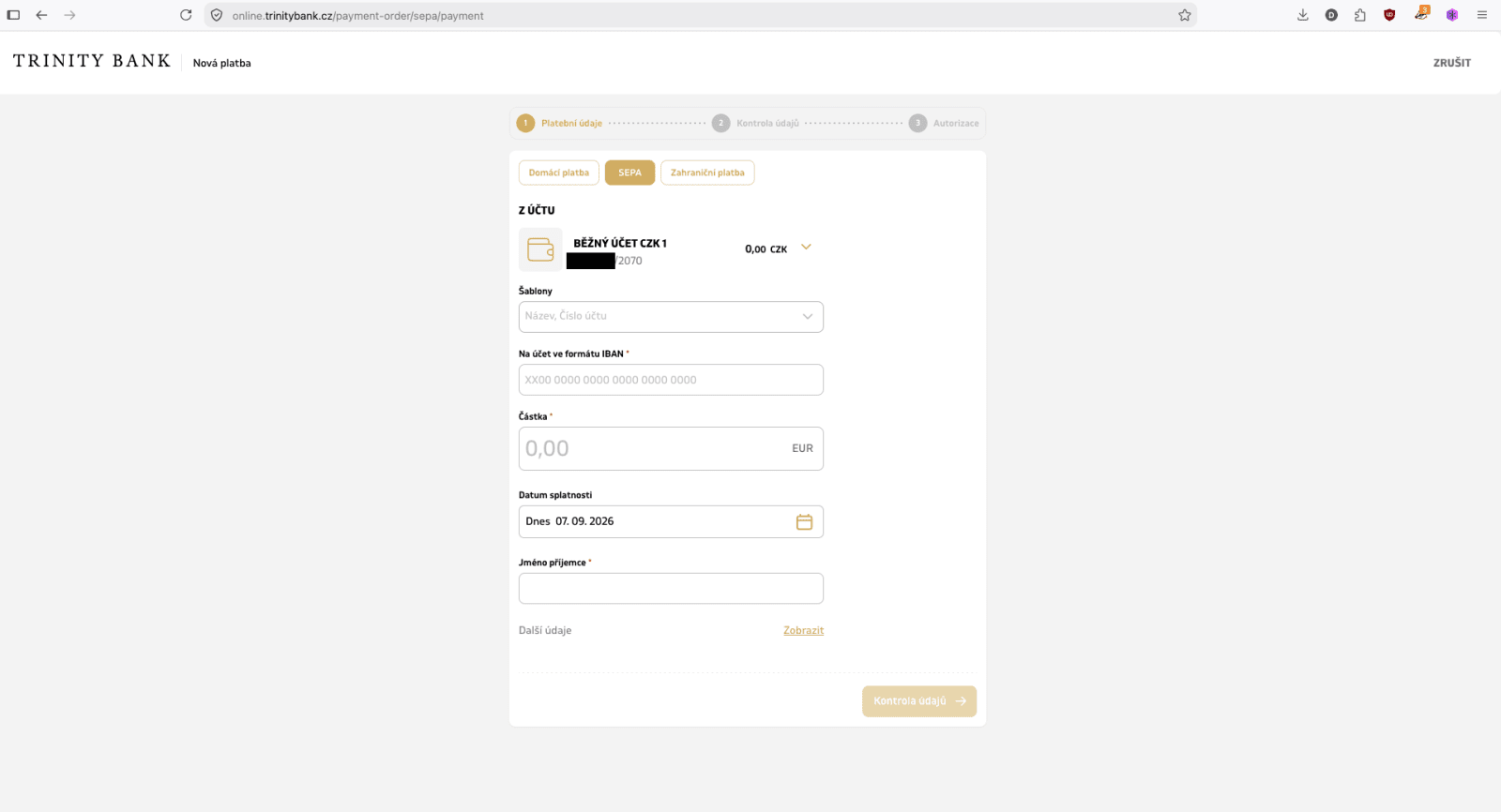
Task: Click the purple extension icon
Action: point(1452,15)
